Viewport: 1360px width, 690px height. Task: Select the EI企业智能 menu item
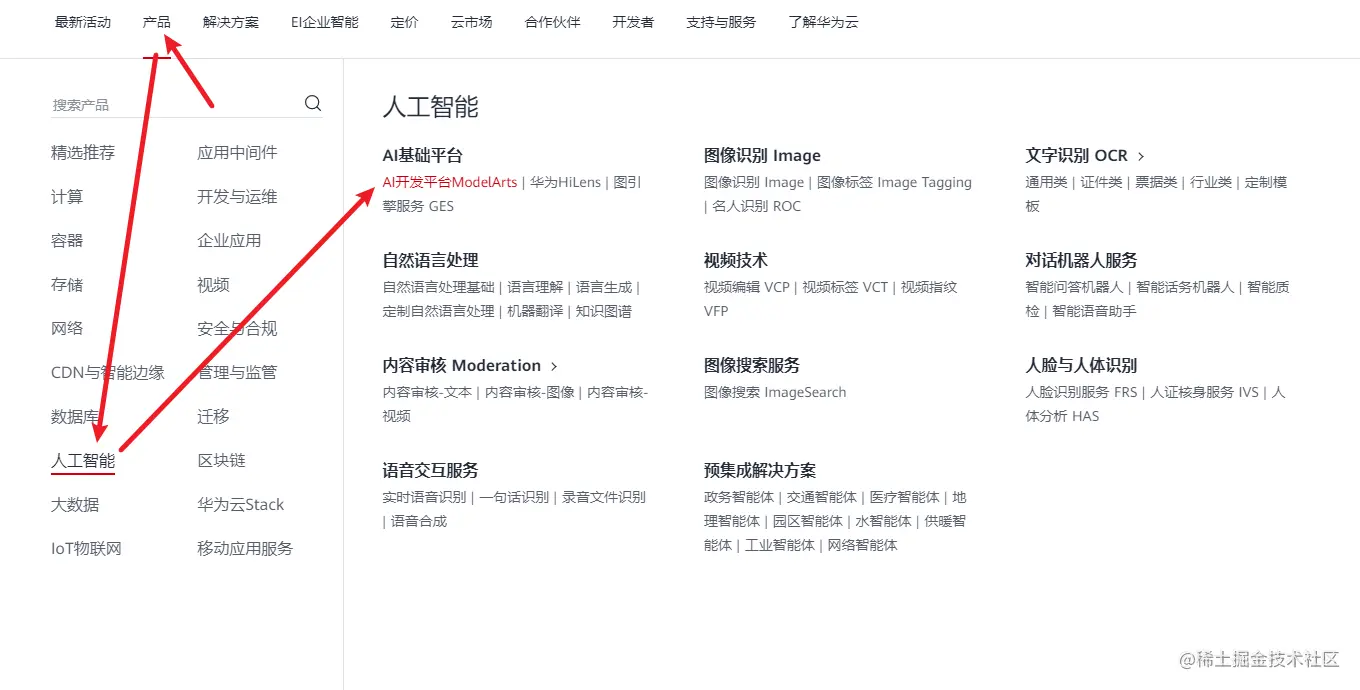click(x=325, y=22)
